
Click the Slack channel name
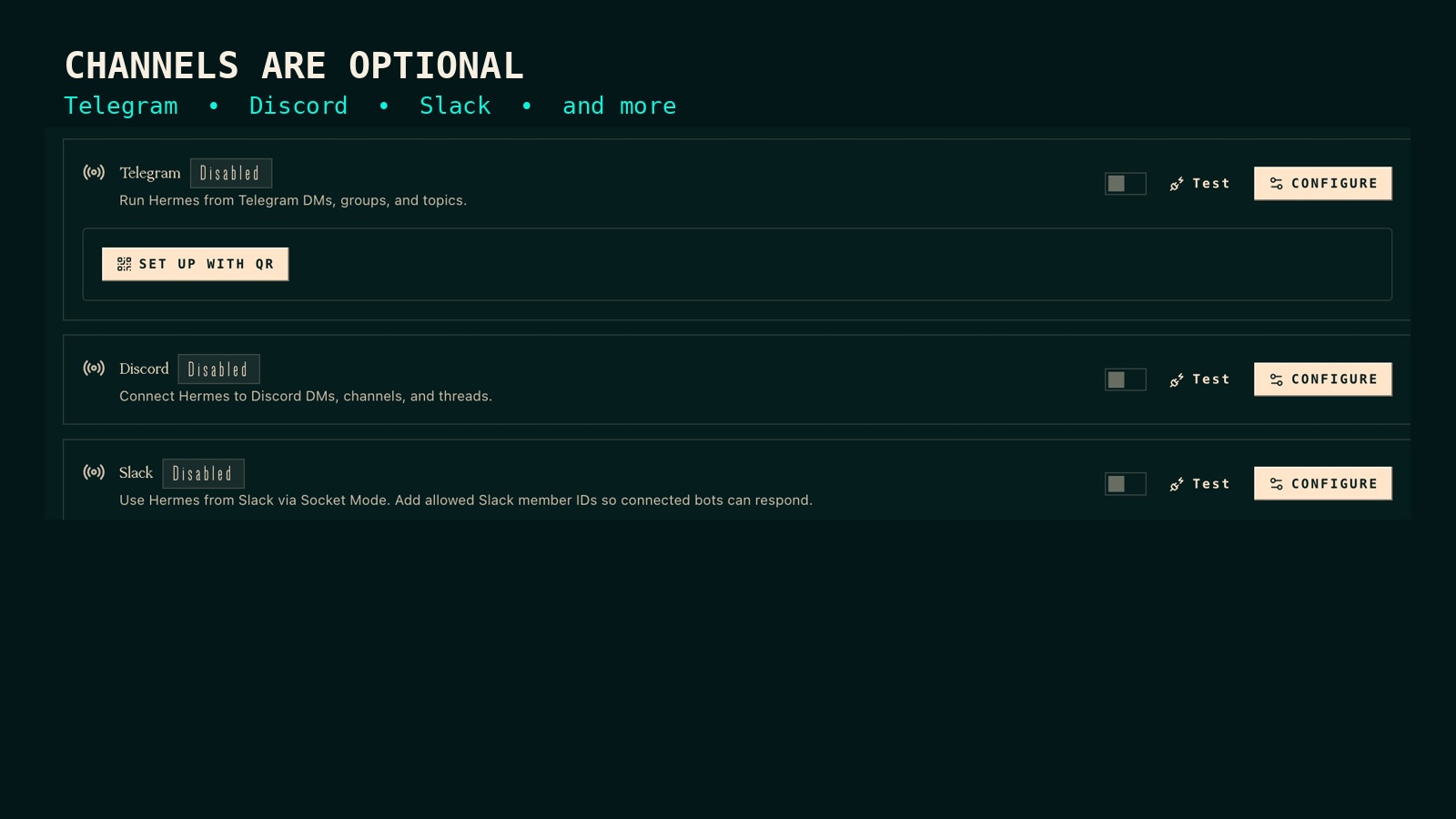pos(136,472)
